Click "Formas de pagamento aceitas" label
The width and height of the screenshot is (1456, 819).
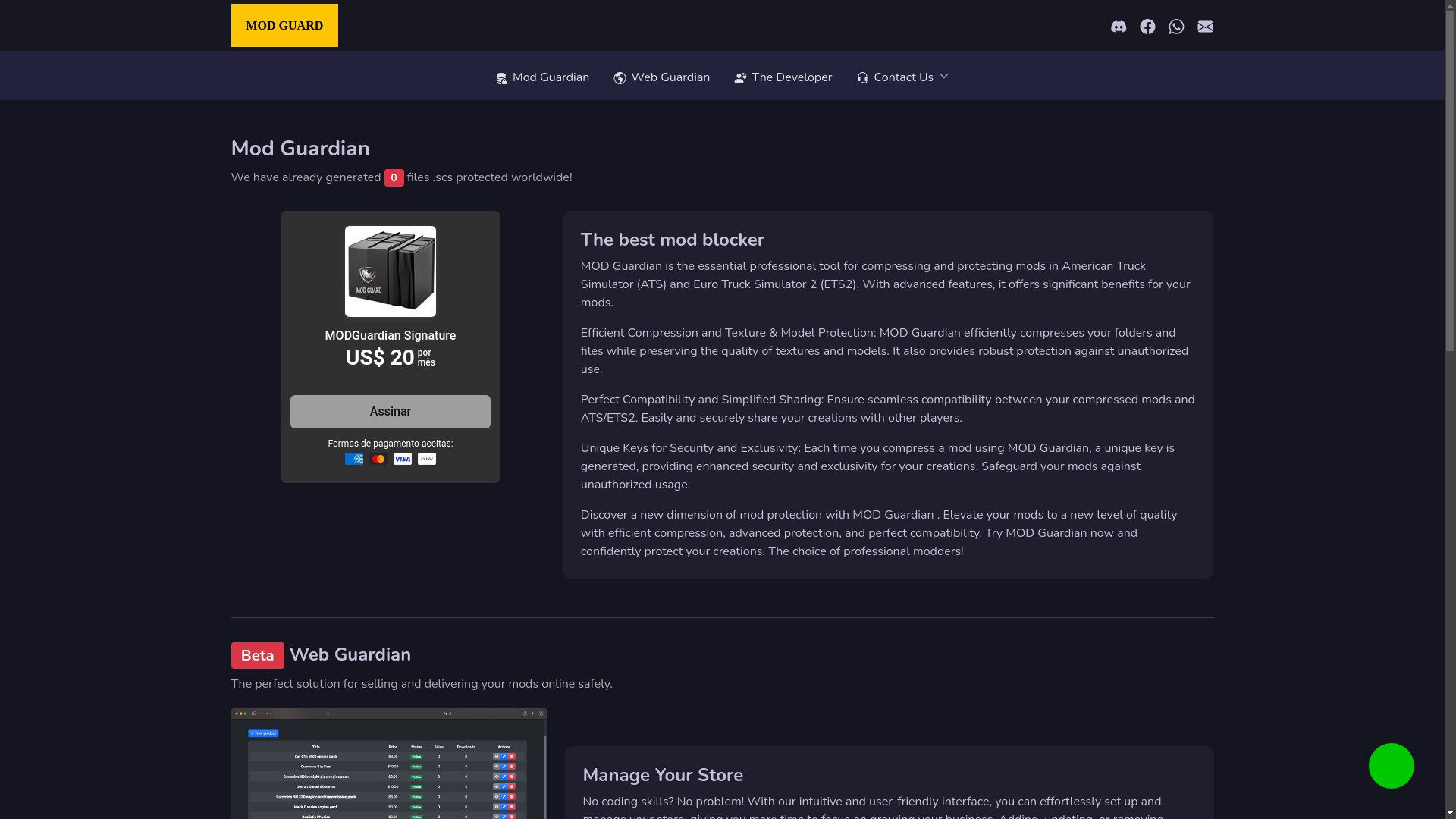tap(391, 444)
